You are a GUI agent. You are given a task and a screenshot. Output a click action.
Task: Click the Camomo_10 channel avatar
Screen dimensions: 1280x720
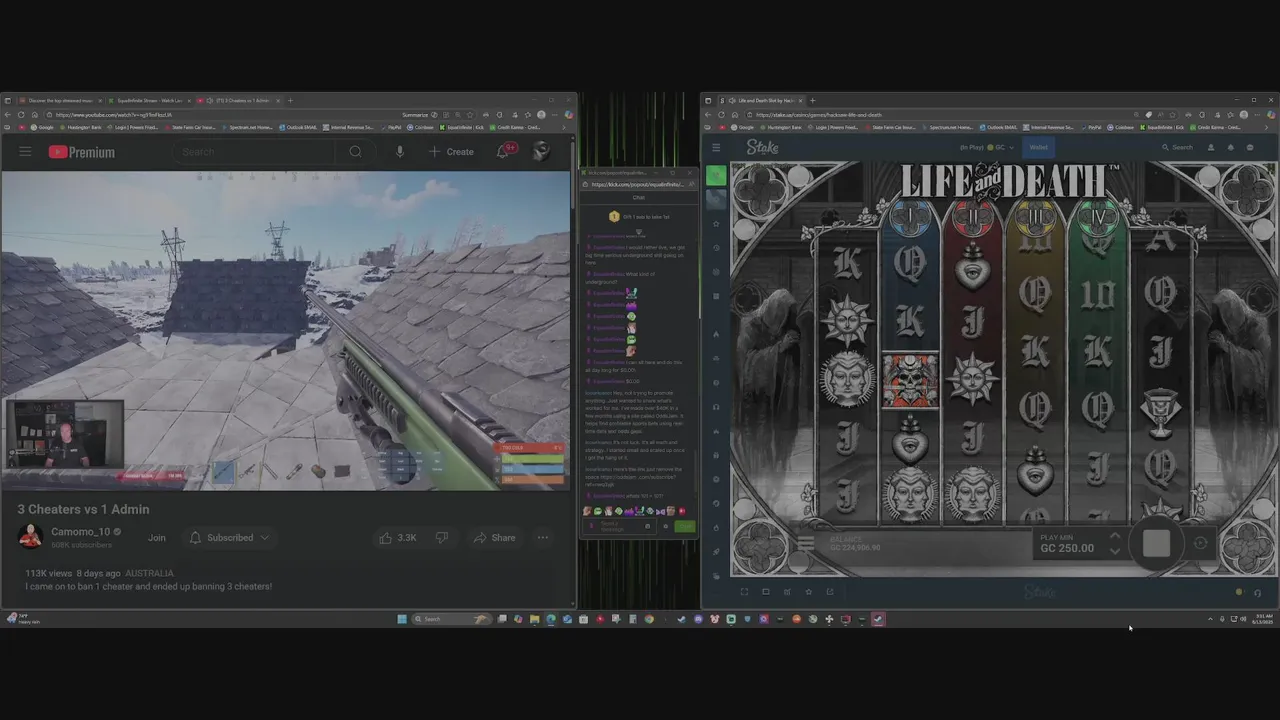(x=30, y=537)
